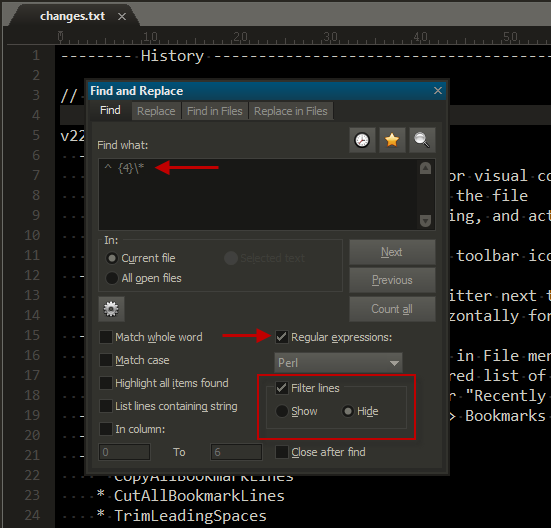
Task: Open the gear settings button
Action: 111,309
